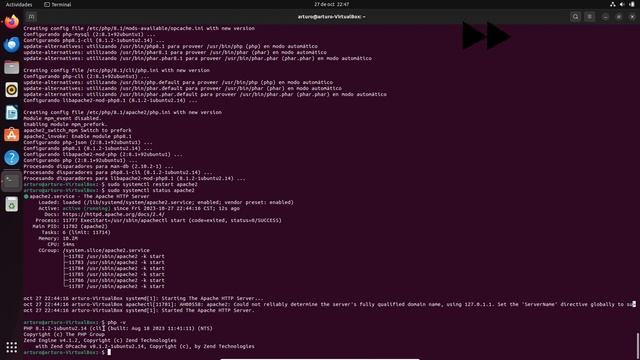Screen dimensions: 640x360
Task: Click 'Started The Apache HTTP Server.' log line
Action: pos(139,310)
